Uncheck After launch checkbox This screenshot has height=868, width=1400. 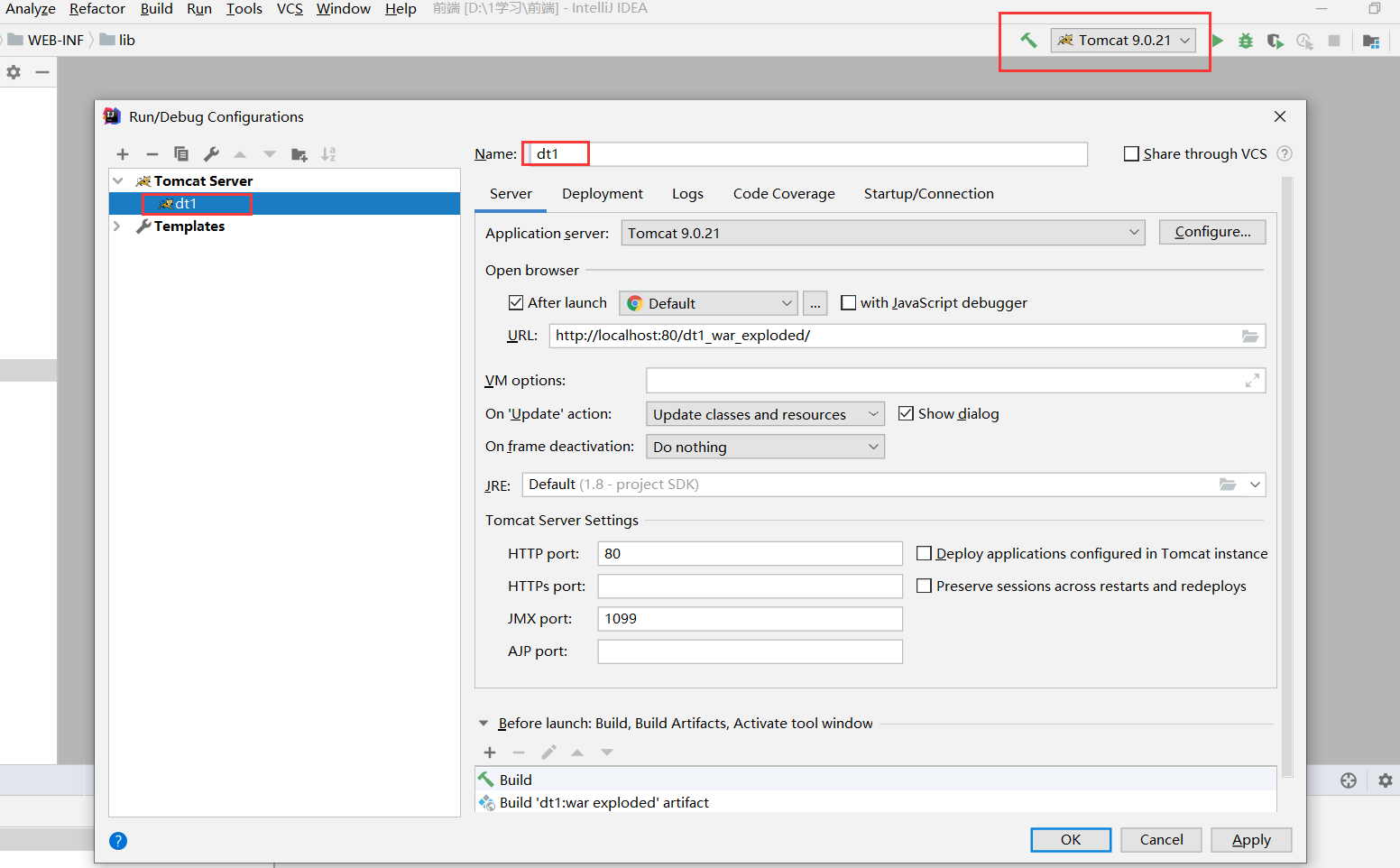(516, 302)
